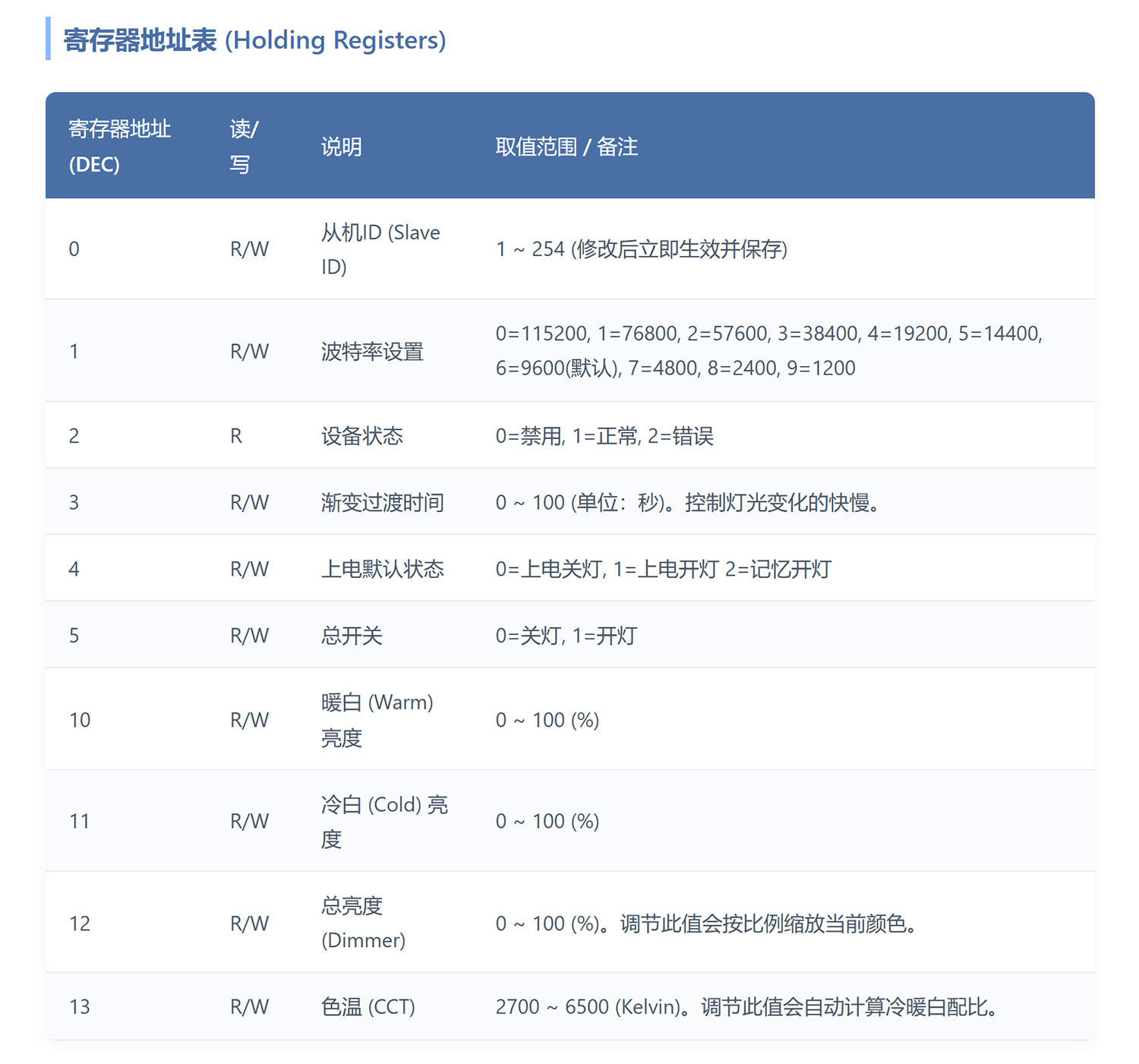Screen dimensions: 1139x1064
Task: Click the note 控制灯光变化的快慢
Action: click(782, 503)
